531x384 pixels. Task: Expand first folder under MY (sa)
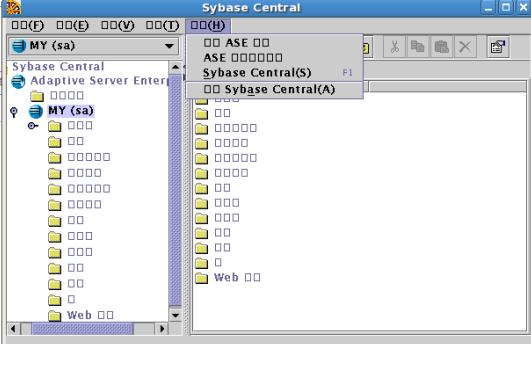click(x=33, y=126)
